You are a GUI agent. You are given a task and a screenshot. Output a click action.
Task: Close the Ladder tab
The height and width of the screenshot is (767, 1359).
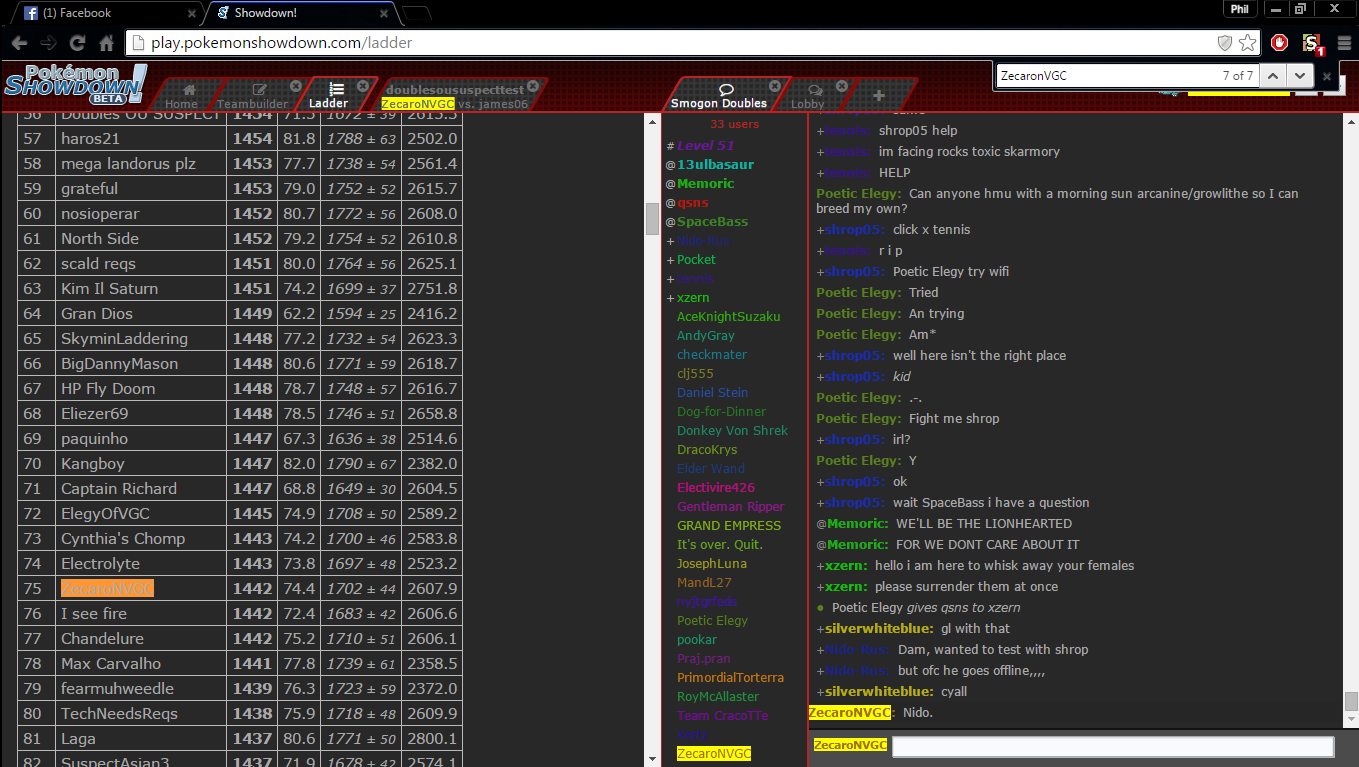[362, 86]
